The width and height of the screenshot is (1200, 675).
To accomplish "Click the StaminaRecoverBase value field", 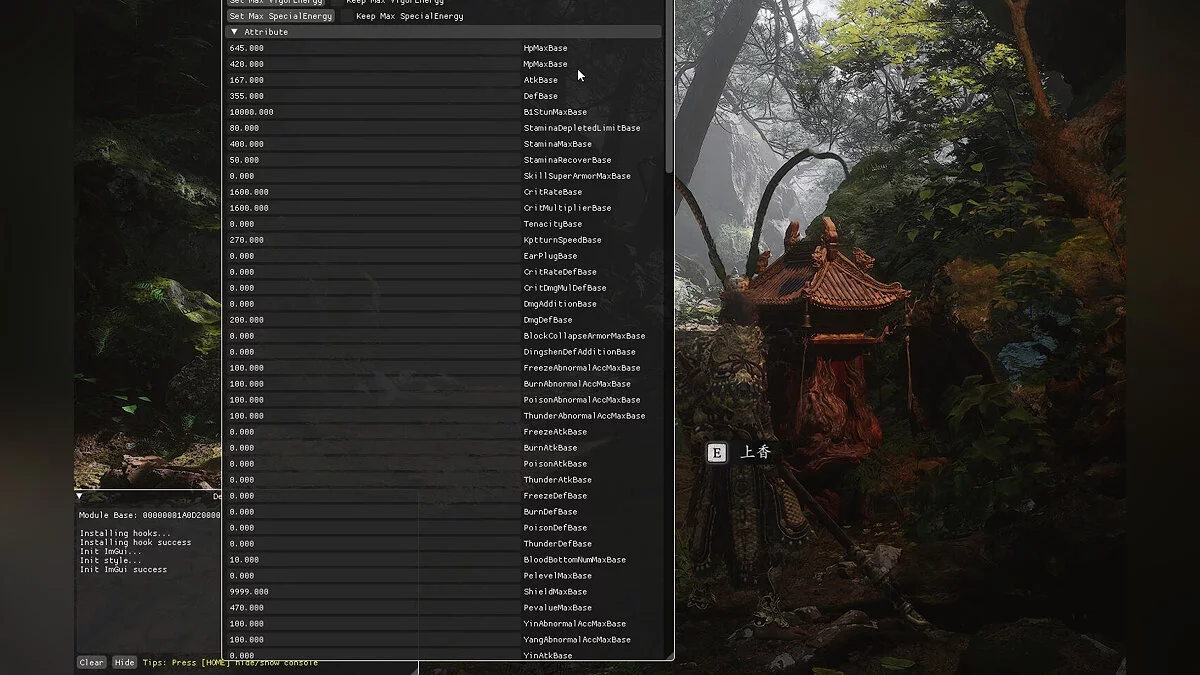I will (372, 160).
